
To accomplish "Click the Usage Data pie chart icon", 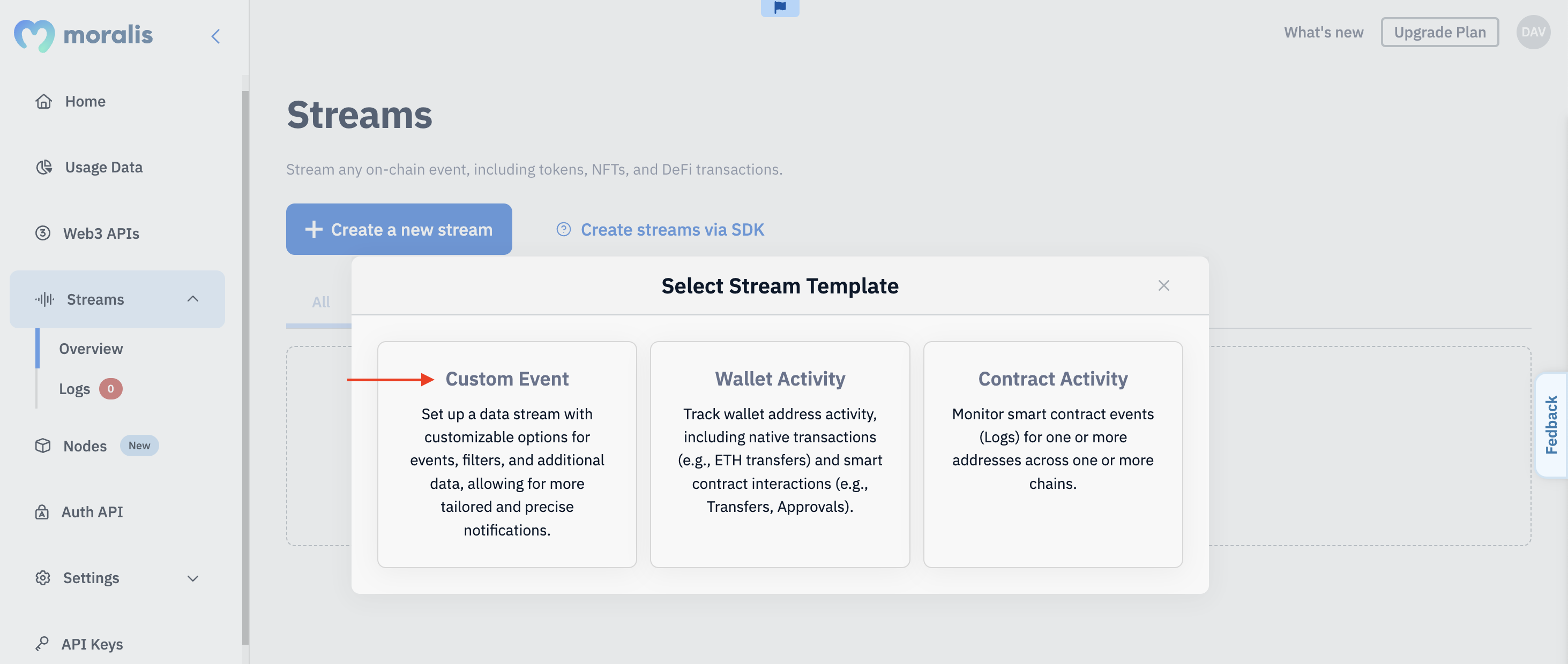I will pyautogui.click(x=43, y=167).
